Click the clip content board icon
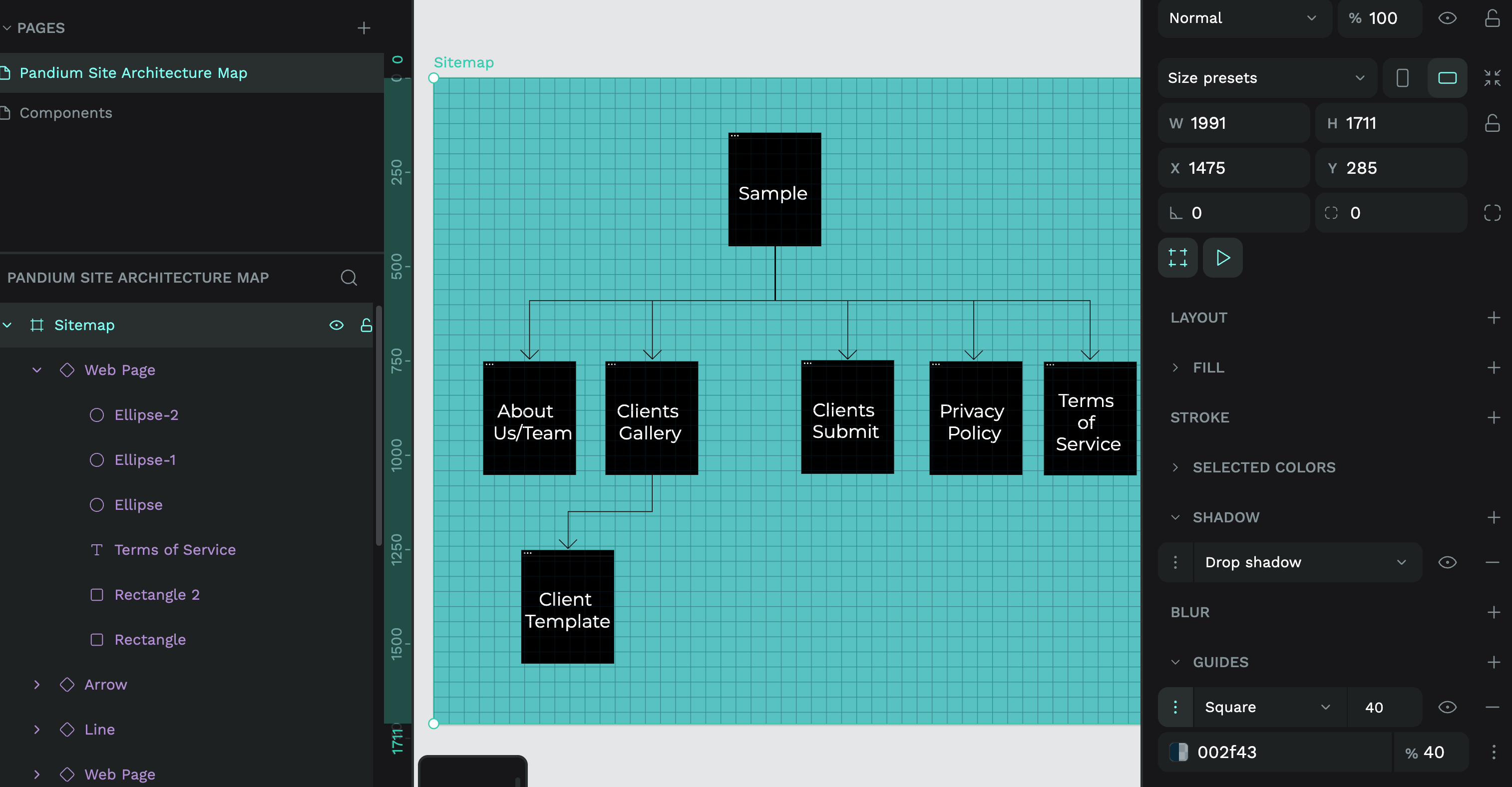 click(x=1177, y=258)
